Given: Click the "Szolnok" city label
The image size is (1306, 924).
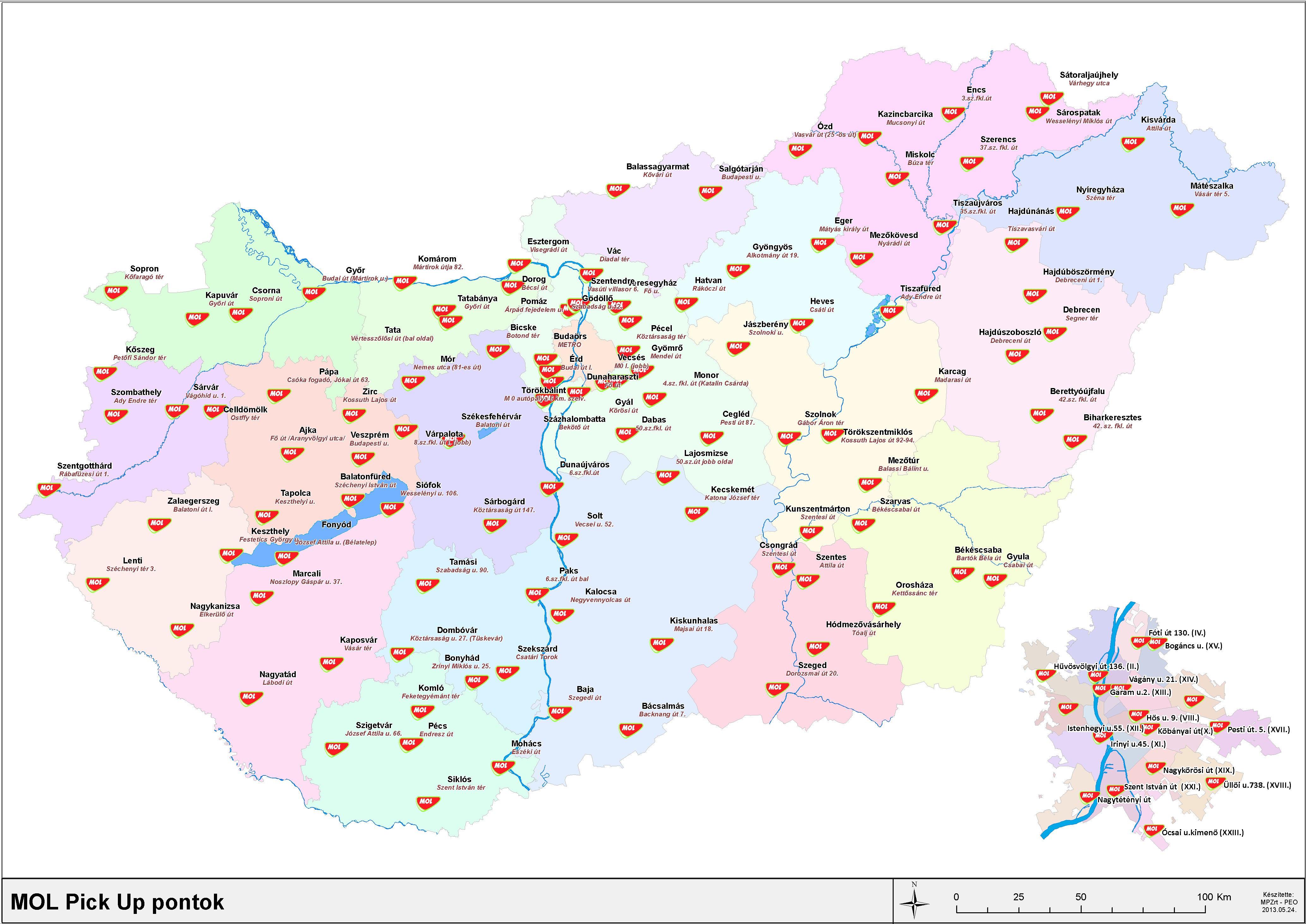Looking at the screenshot, I should tap(821, 415).
